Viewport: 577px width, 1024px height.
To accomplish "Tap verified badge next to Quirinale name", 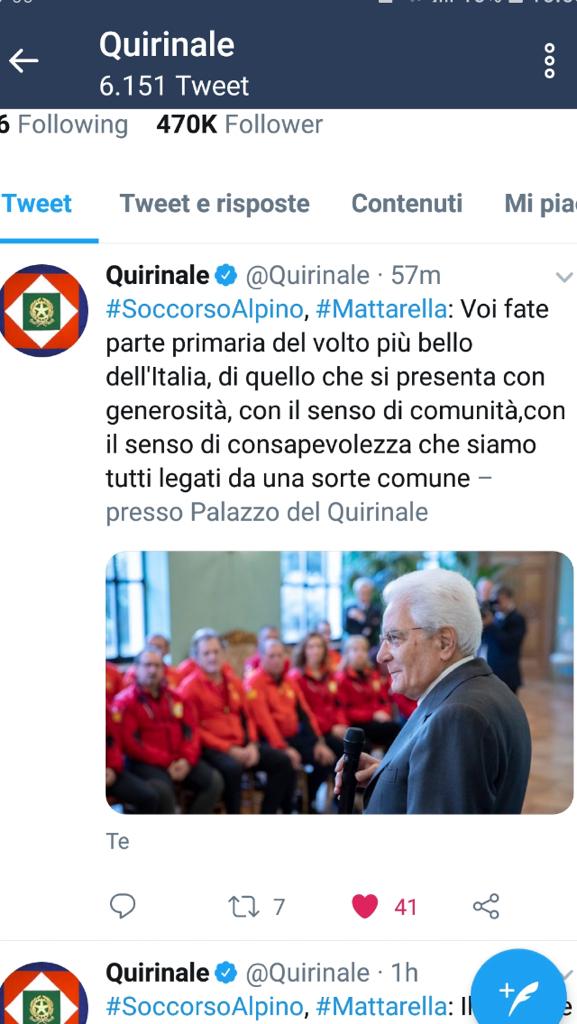I will tap(226, 276).
